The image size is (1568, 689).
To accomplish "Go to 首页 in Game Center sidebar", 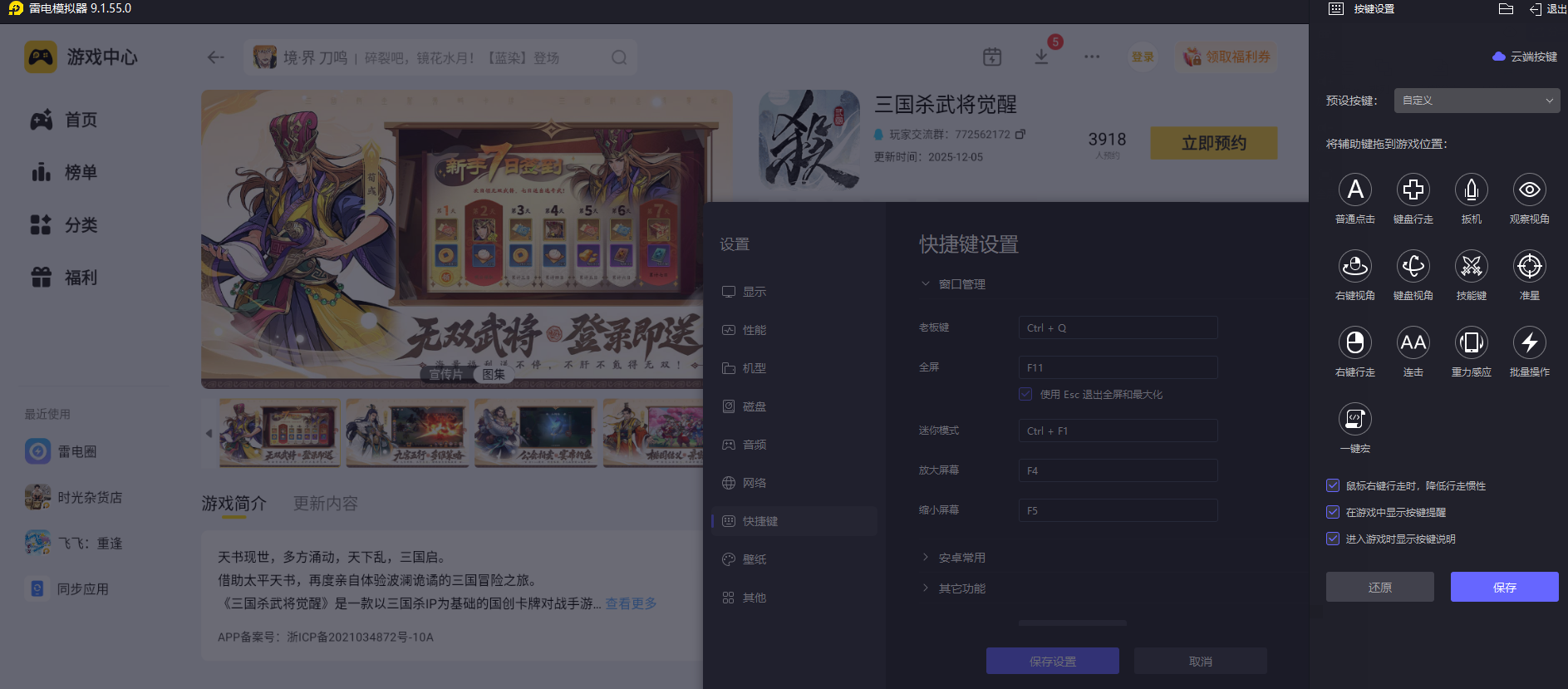I will pyautogui.click(x=64, y=120).
